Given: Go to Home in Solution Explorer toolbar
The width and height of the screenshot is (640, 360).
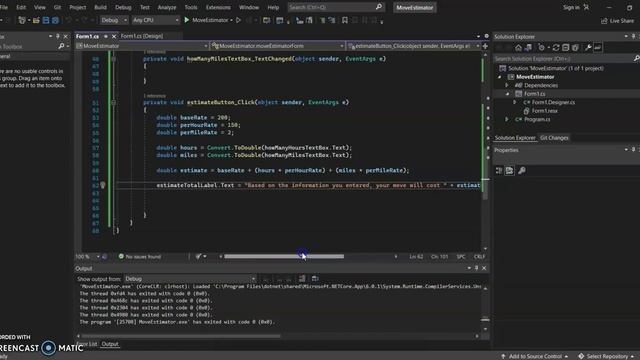Looking at the screenshot, I should [518, 48].
